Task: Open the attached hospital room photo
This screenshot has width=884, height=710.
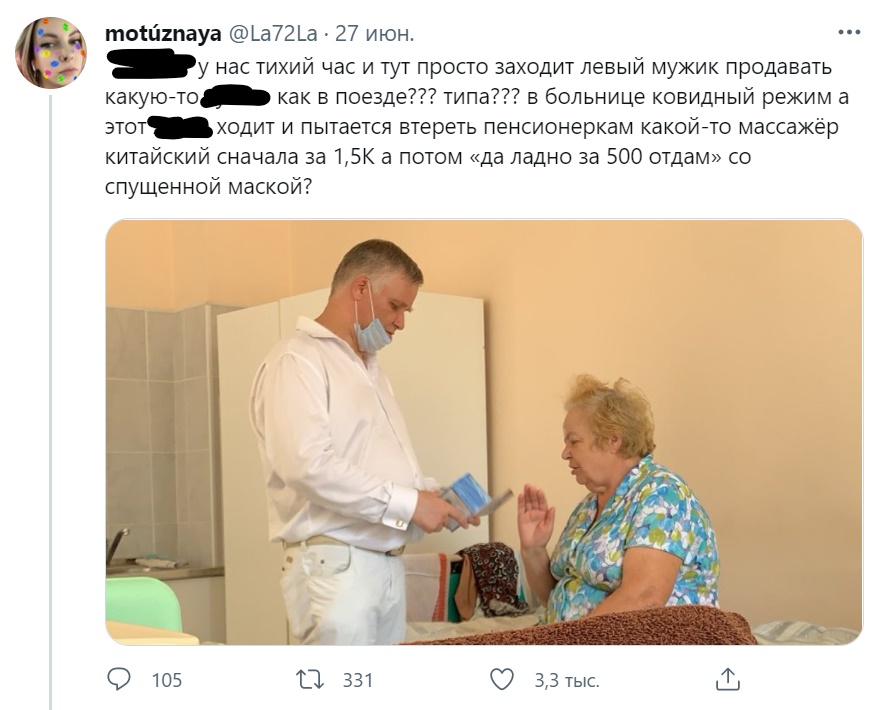Action: [484, 432]
